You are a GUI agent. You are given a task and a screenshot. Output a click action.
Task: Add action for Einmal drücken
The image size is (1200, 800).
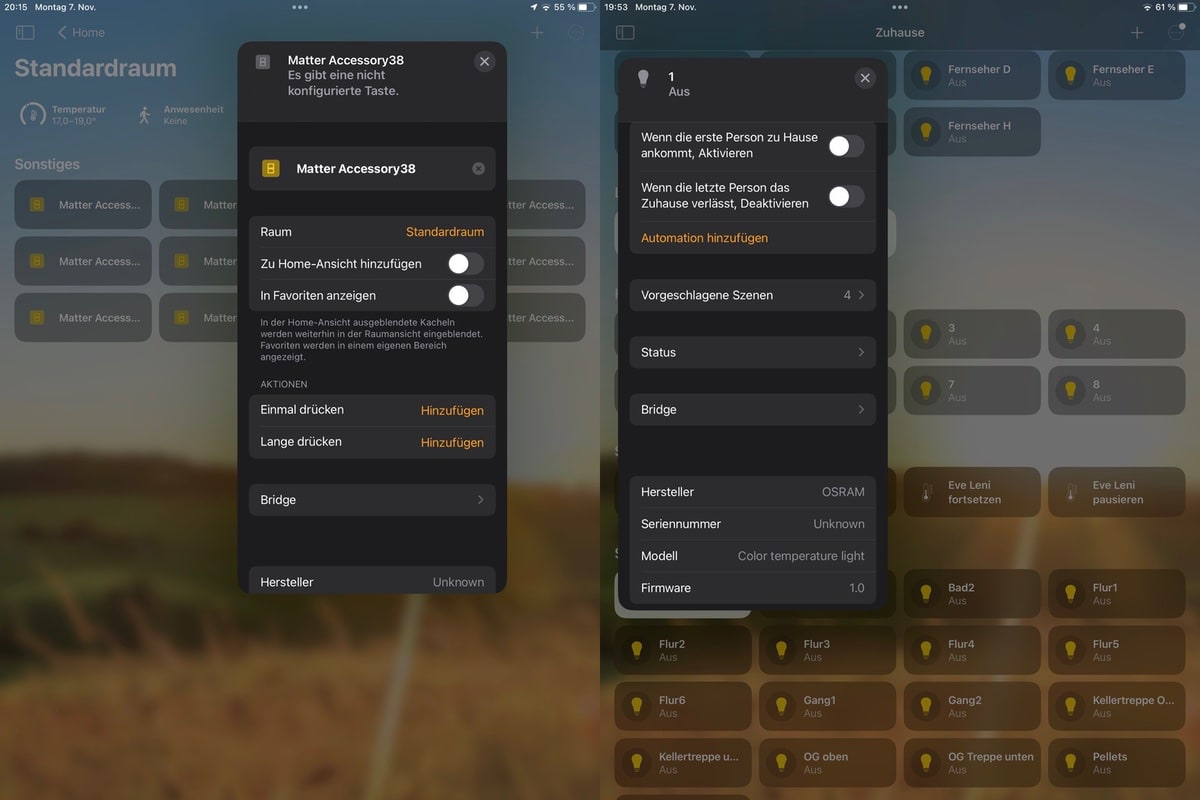point(452,410)
